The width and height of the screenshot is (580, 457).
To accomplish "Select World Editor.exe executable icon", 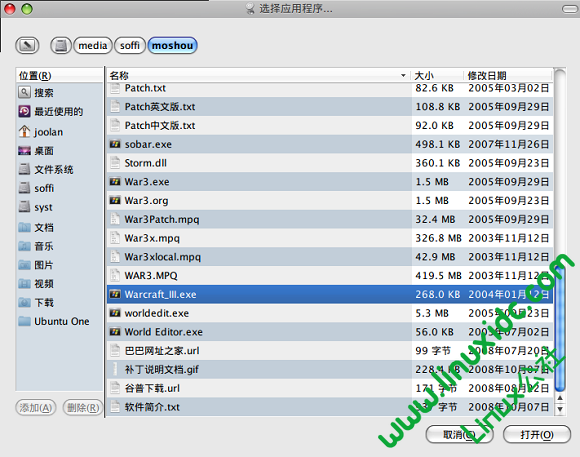I will point(115,332).
